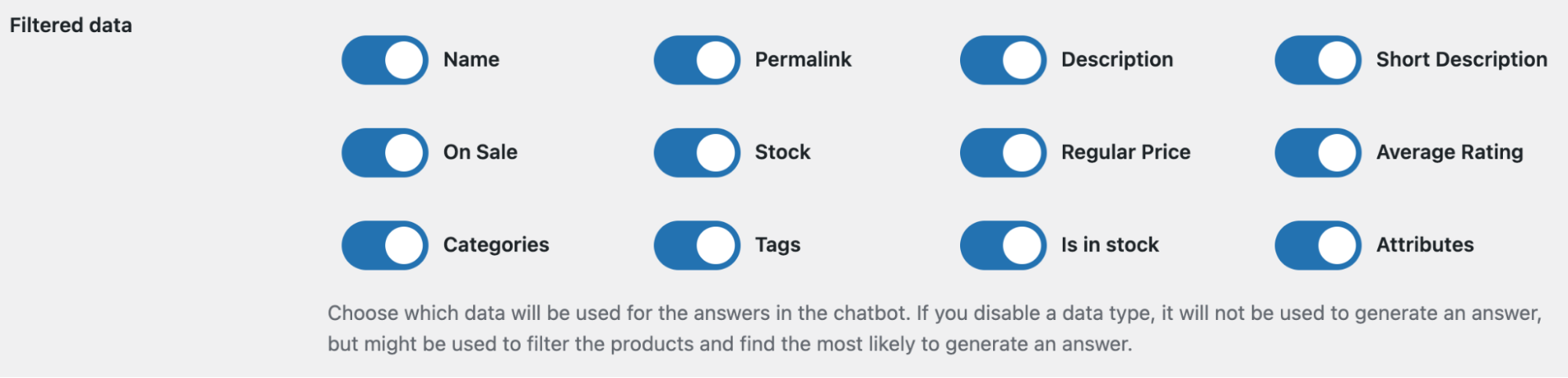Disable the On Sale toggle
Viewport: 1568px width, 378px height.
coord(384,153)
